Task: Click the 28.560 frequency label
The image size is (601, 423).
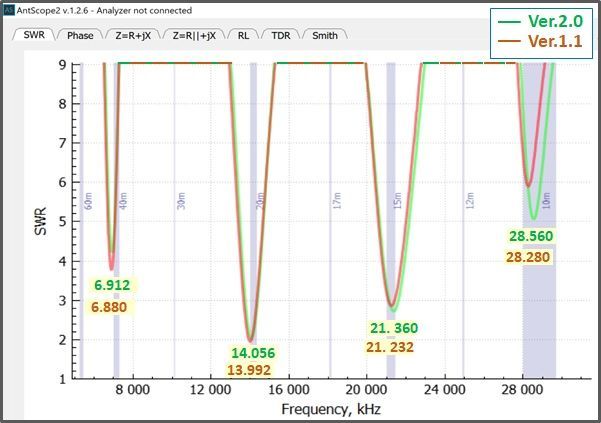Action: (x=530, y=237)
